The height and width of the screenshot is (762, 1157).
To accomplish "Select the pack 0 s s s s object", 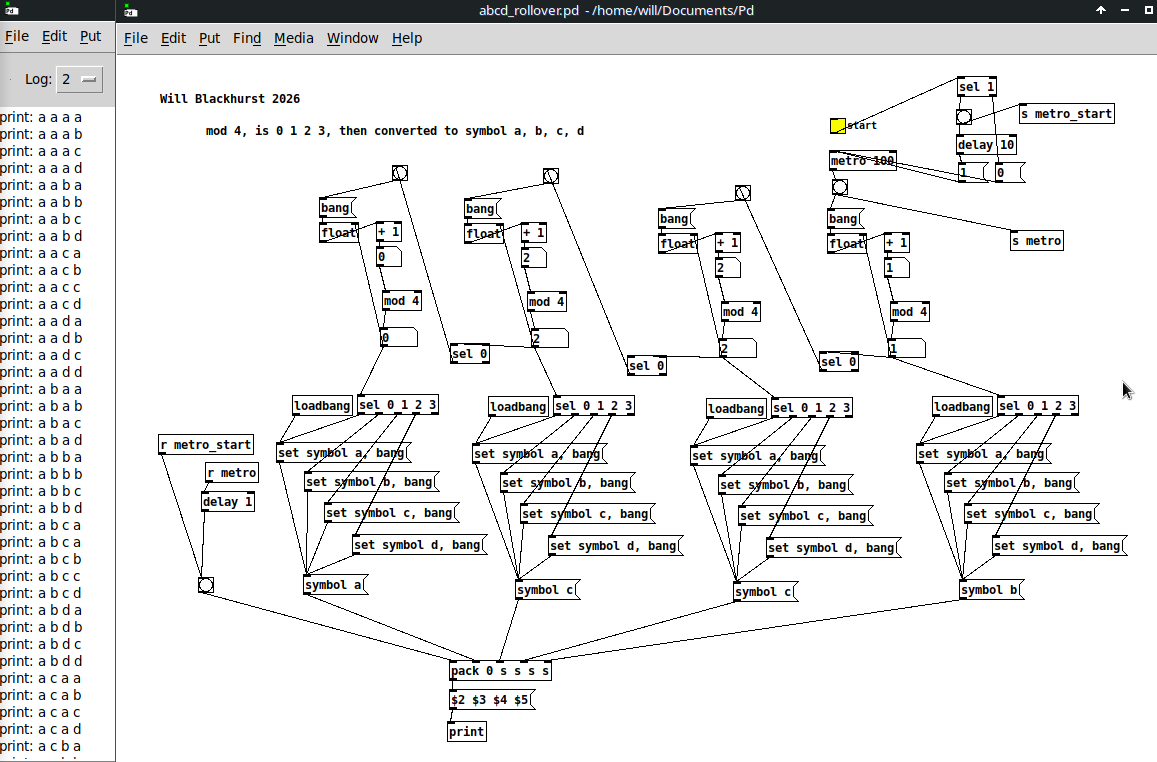I will click(498, 670).
